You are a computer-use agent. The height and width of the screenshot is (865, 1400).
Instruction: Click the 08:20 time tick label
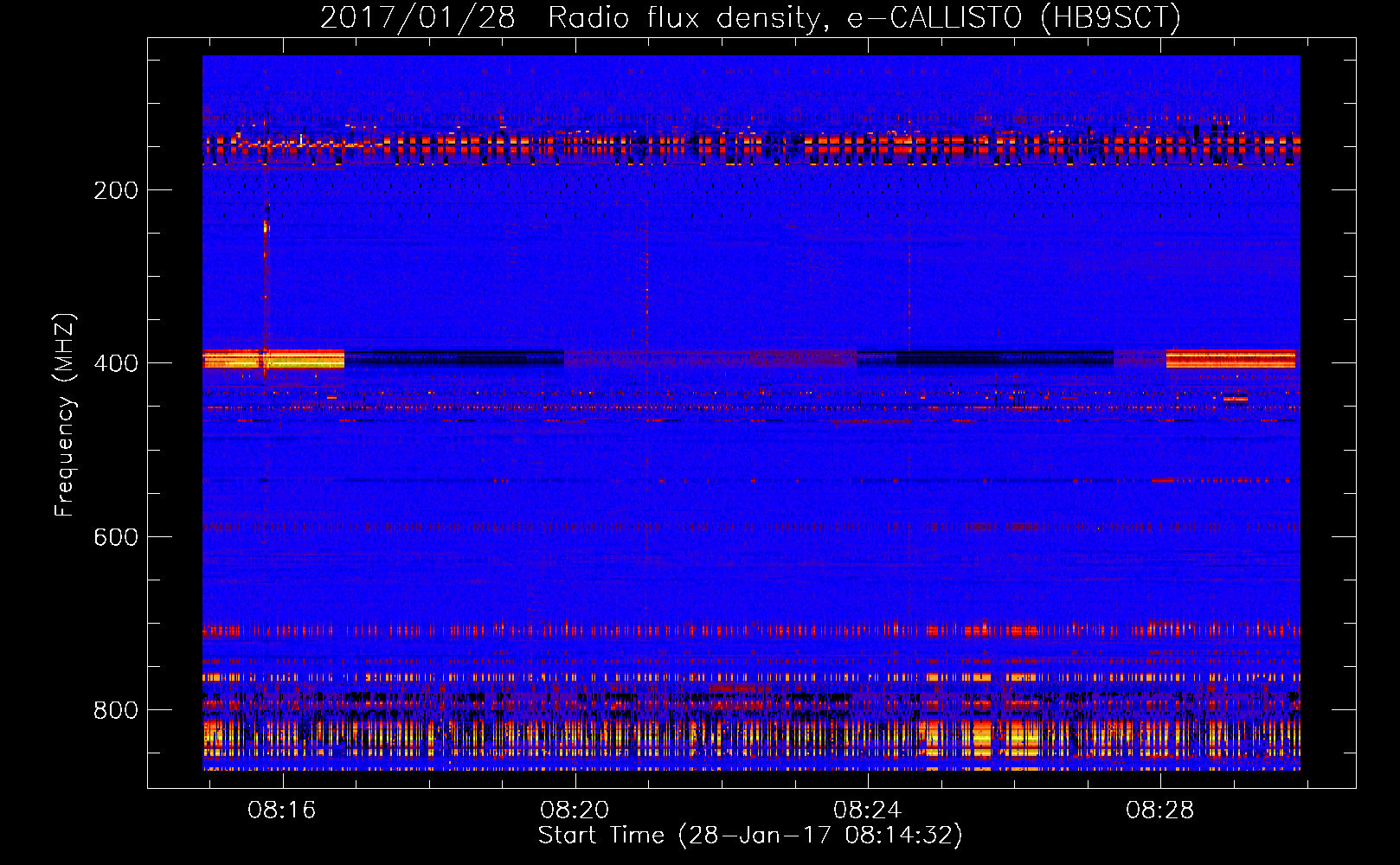coord(575,810)
